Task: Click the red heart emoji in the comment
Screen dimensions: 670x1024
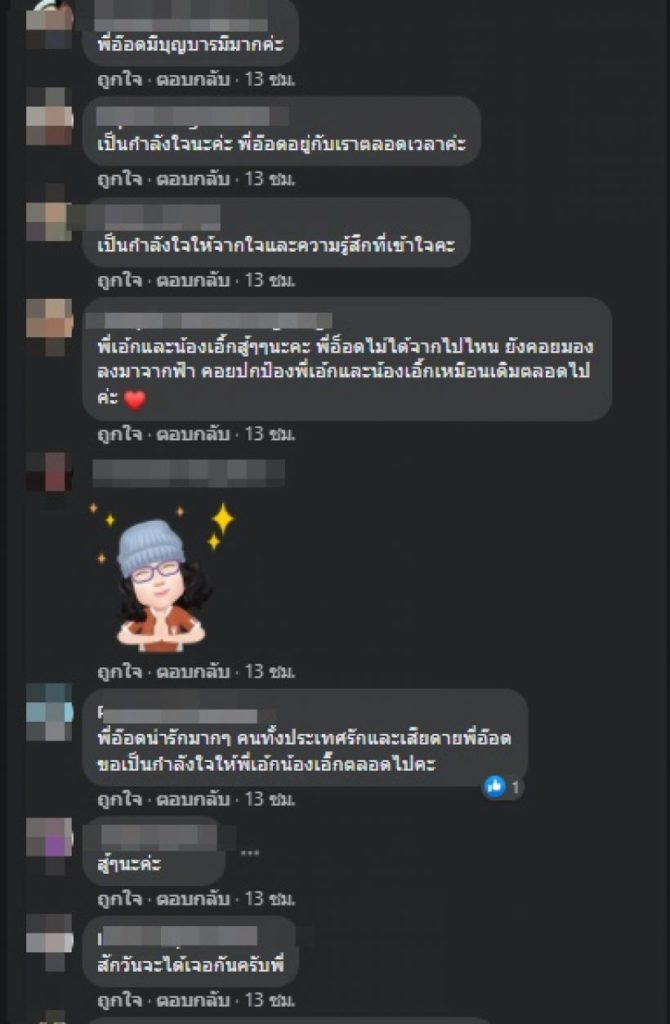Action: point(134,399)
